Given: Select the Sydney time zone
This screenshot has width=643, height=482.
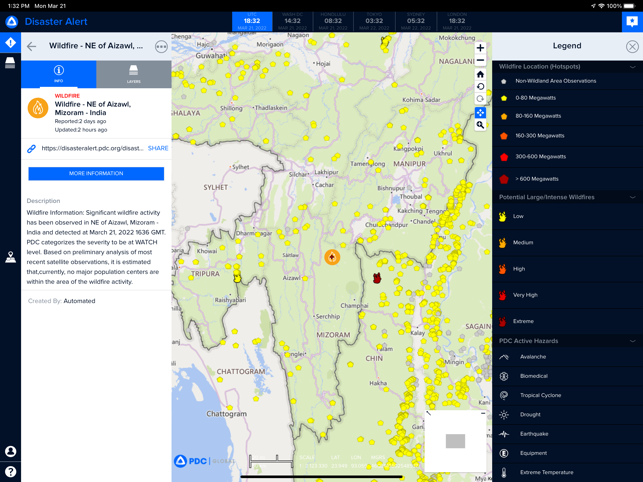Looking at the screenshot, I should click(x=415, y=21).
